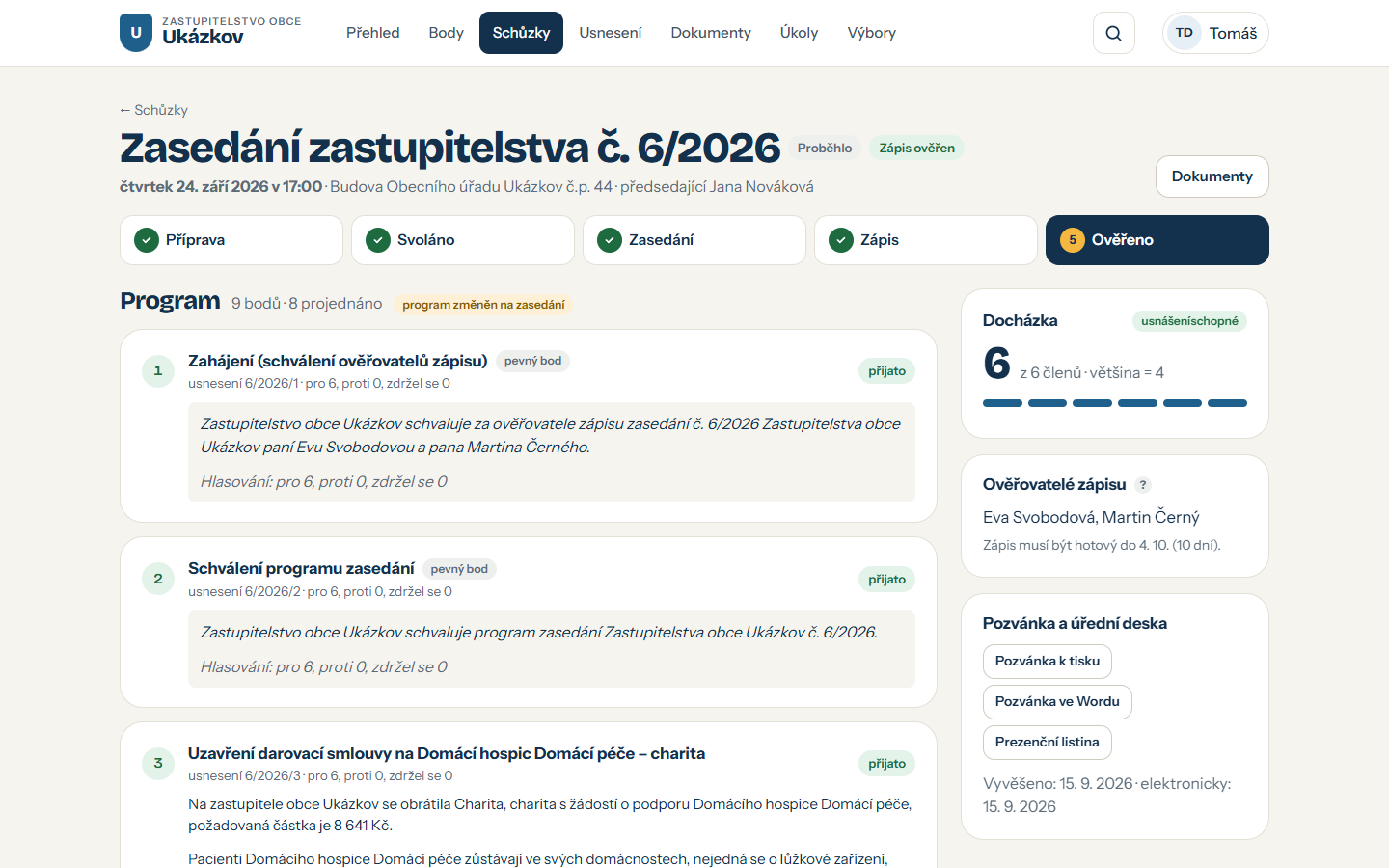Click the Pozvánka k tisku button
The height and width of the screenshot is (868, 1389).
(1048, 662)
